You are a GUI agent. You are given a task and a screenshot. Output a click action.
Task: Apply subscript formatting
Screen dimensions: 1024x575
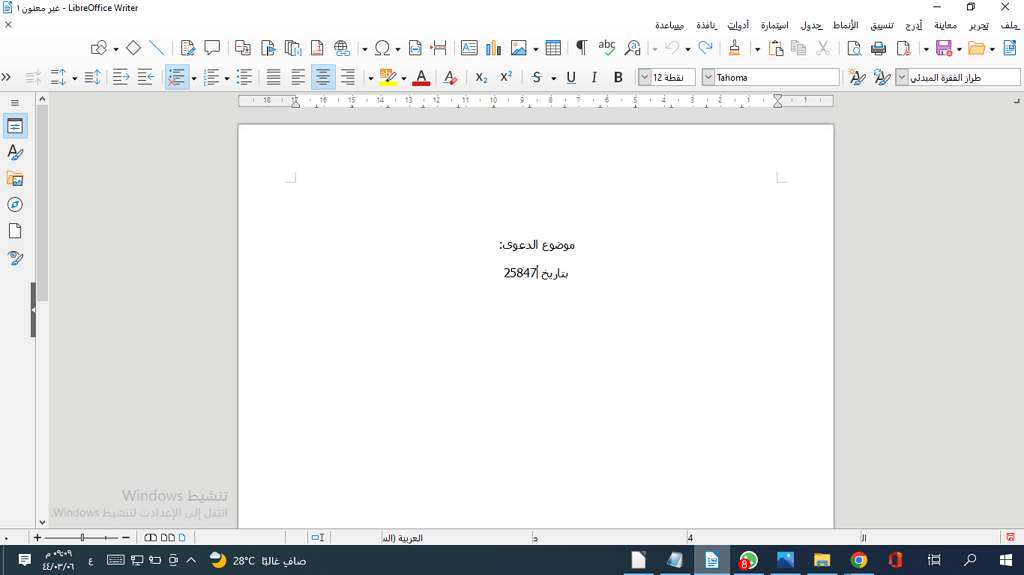pyautogui.click(x=481, y=77)
